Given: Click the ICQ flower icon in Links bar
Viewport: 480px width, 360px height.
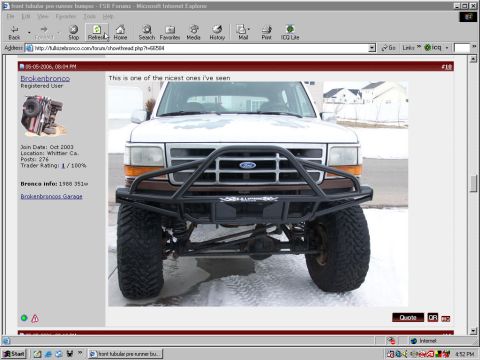Looking at the screenshot, I should coord(427,48).
